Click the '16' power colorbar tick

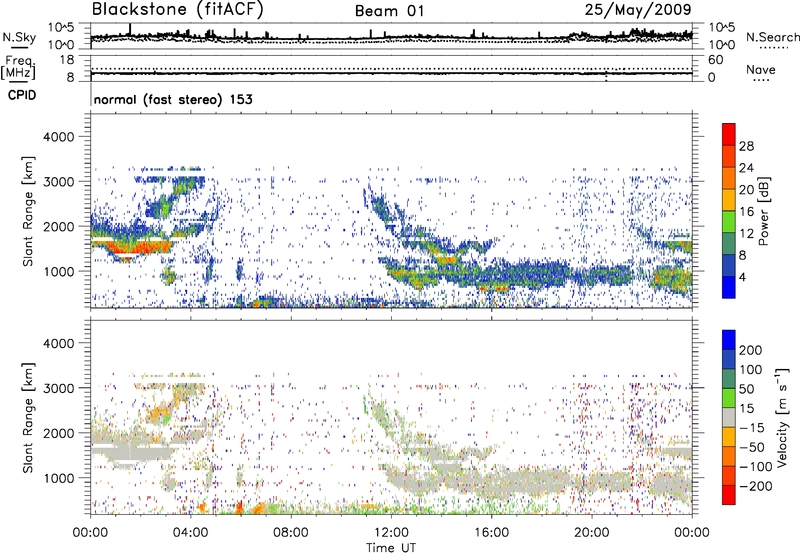pyautogui.click(x=746, y=212)
